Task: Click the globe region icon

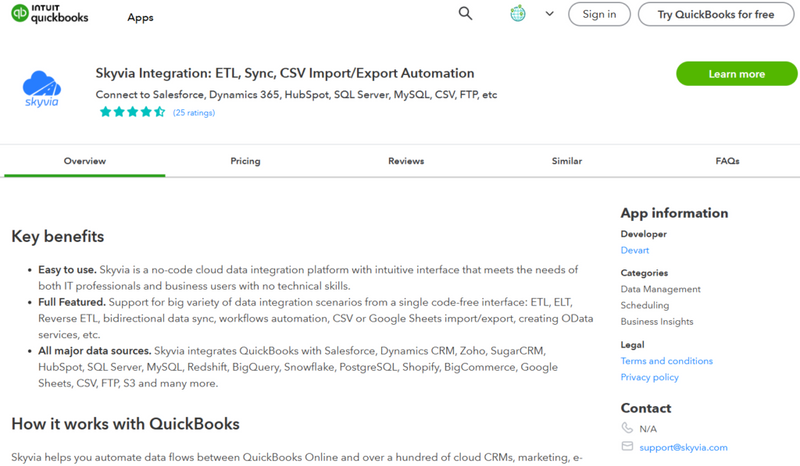Action: (x=518, y=13)
